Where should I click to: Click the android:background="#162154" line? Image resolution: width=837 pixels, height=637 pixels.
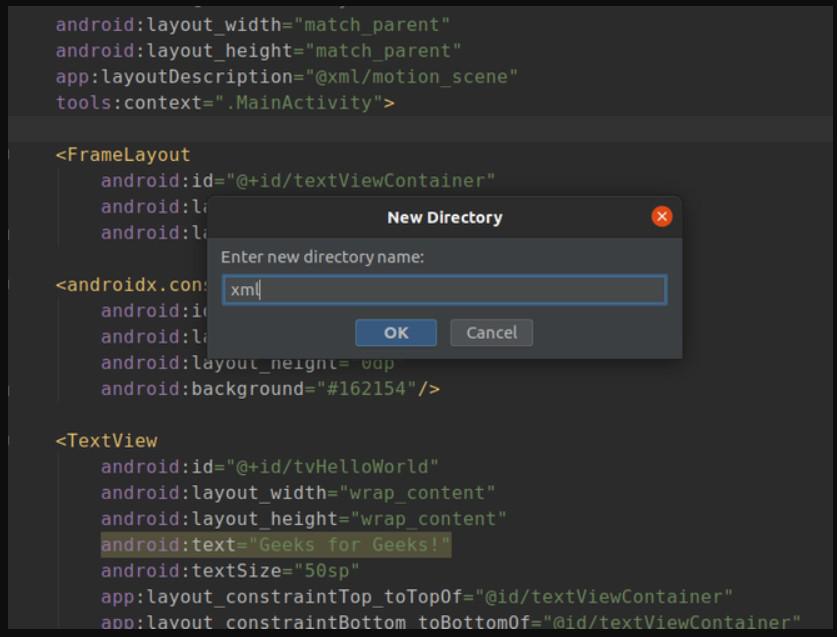coord(270,389)
